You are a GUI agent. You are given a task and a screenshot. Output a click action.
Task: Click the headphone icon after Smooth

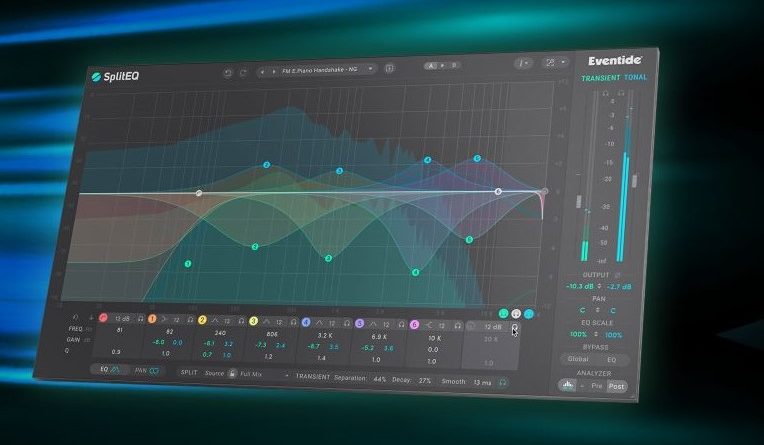(503, 383)
